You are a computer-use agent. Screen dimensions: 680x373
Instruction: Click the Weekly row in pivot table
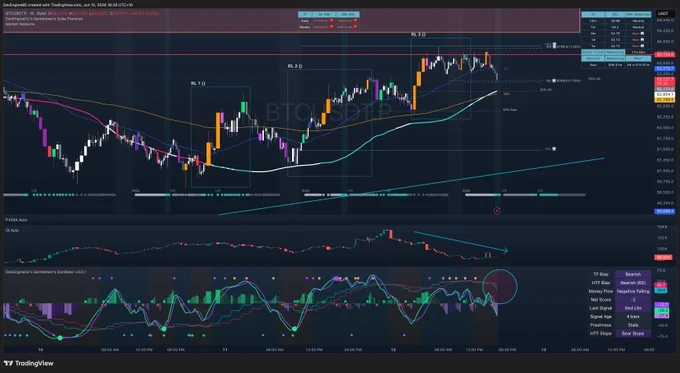(x=329, y=27)
